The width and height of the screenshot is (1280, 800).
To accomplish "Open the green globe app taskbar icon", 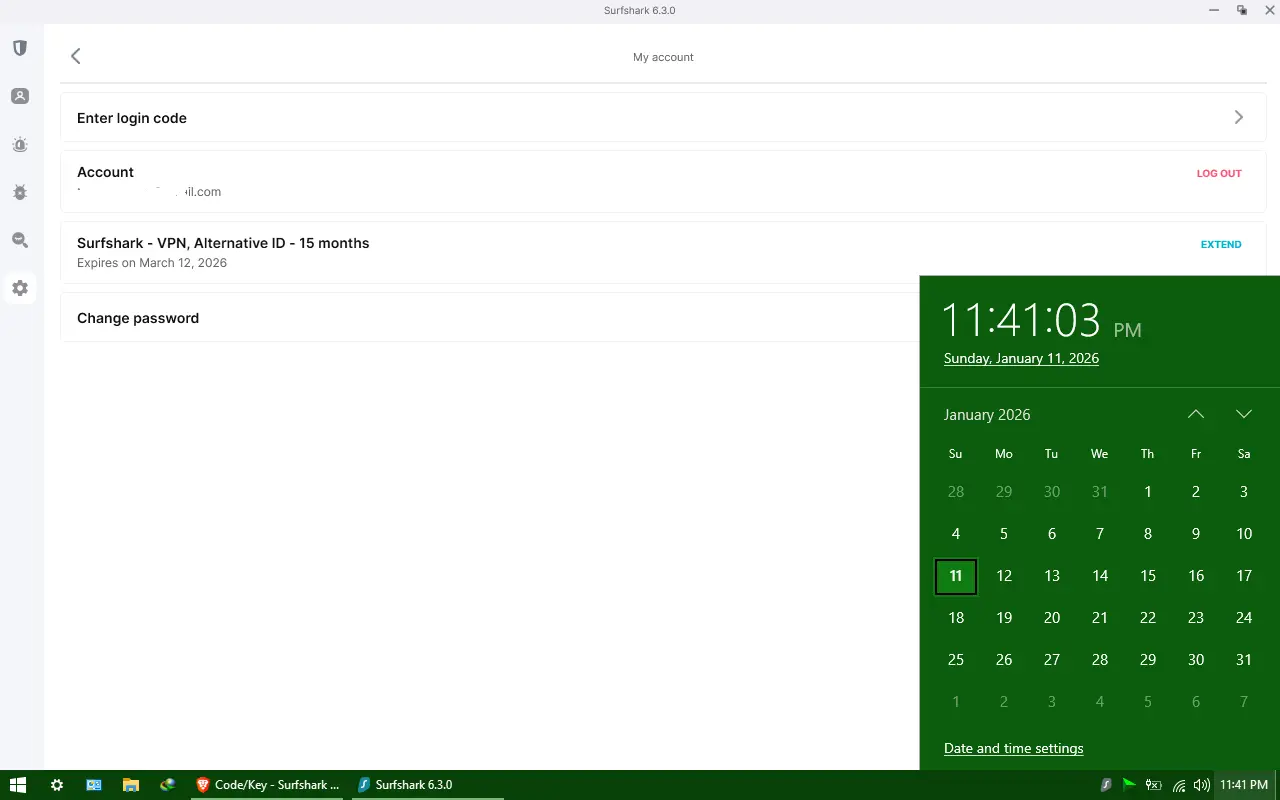I will 167,785.
